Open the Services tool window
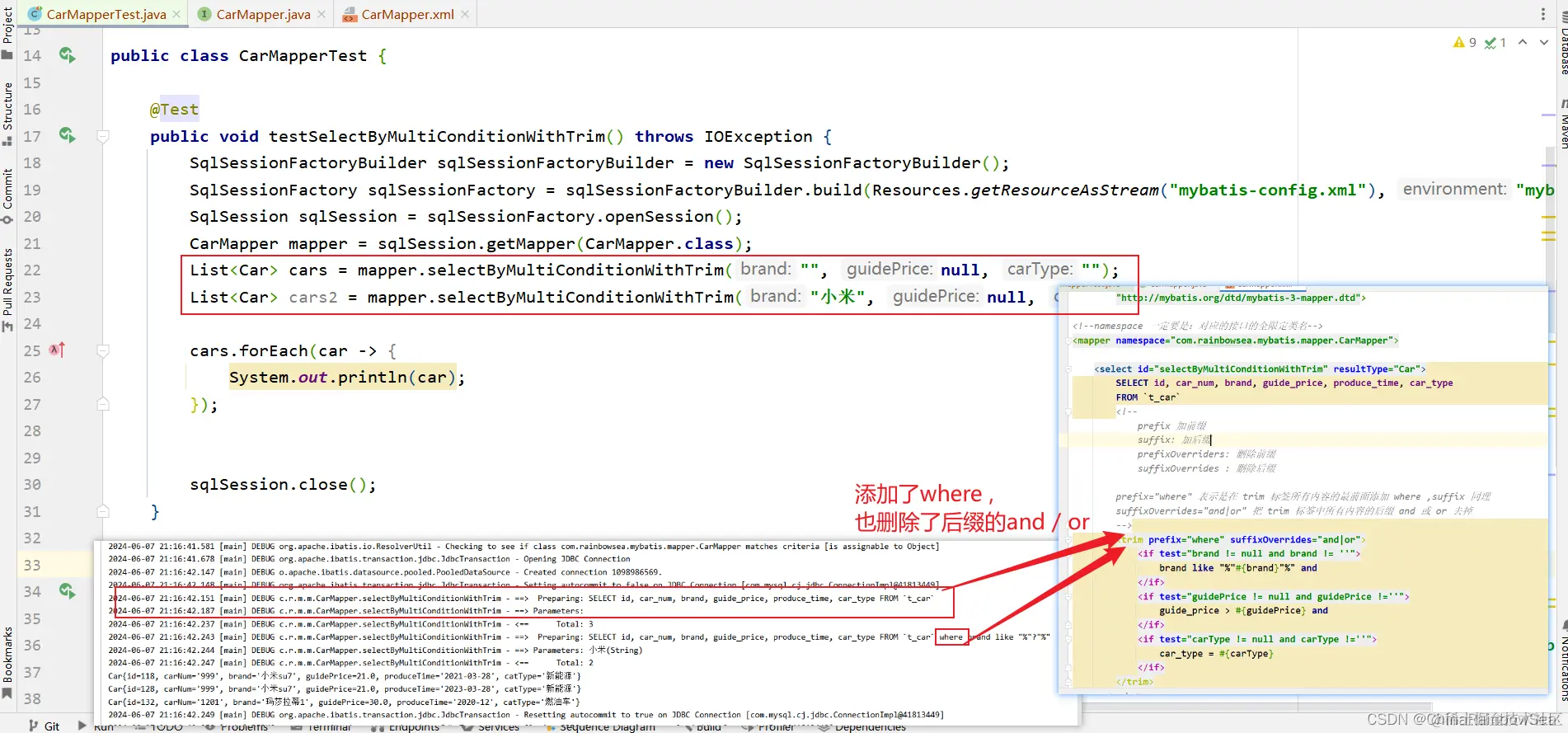The width and height of the screenshot is (1568, 733). [x=491, y=726]
